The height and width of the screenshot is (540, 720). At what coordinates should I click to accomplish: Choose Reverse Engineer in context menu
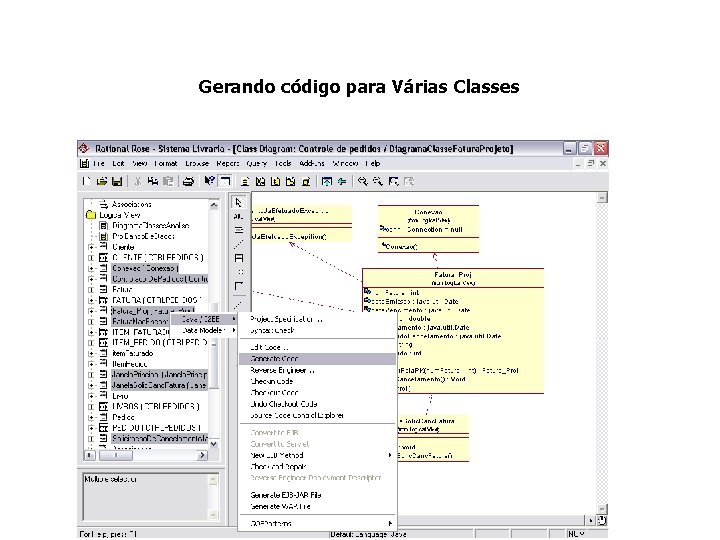(317, 370)
